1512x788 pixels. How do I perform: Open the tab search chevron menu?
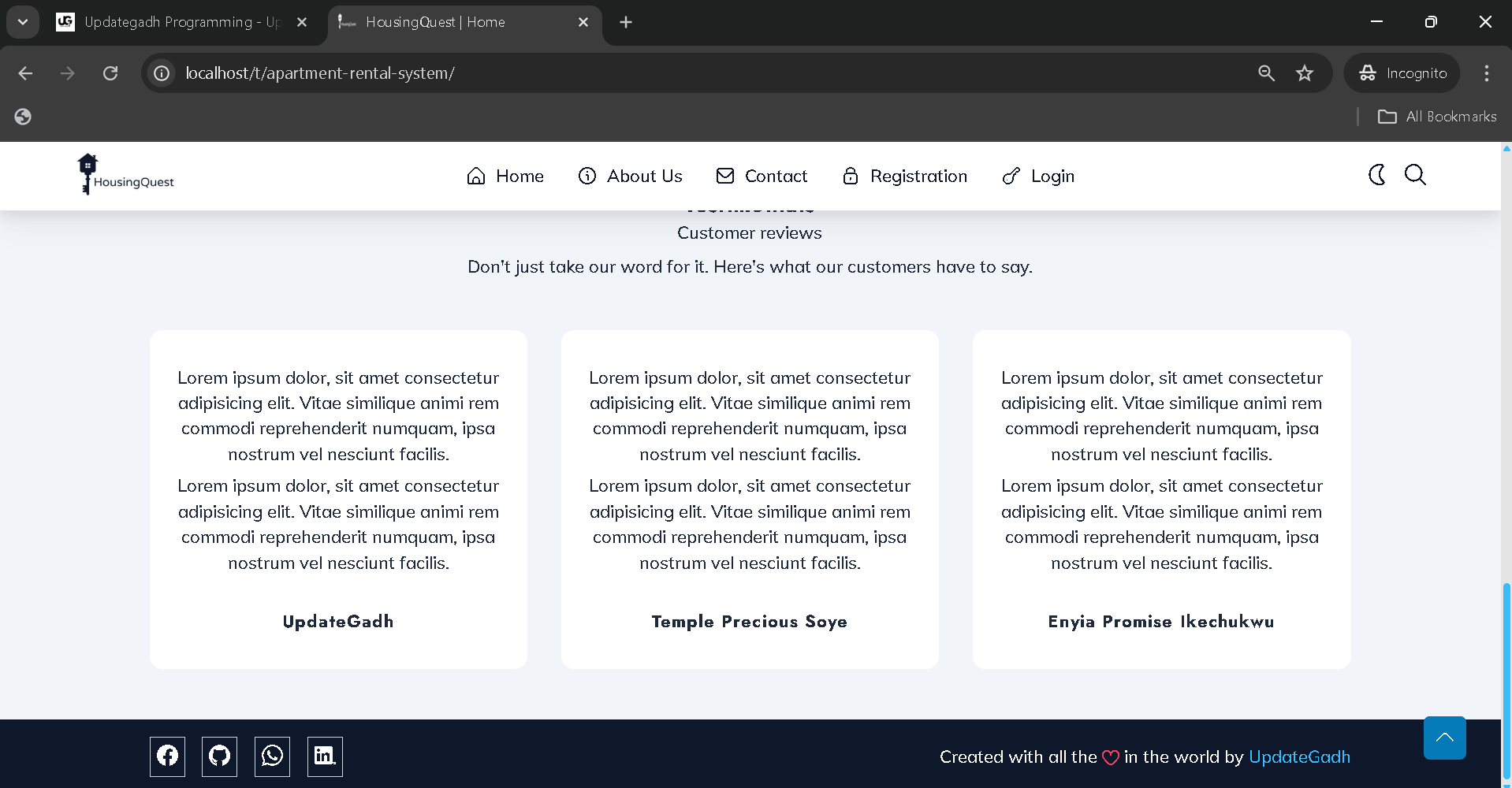click(x=22, y=21)
